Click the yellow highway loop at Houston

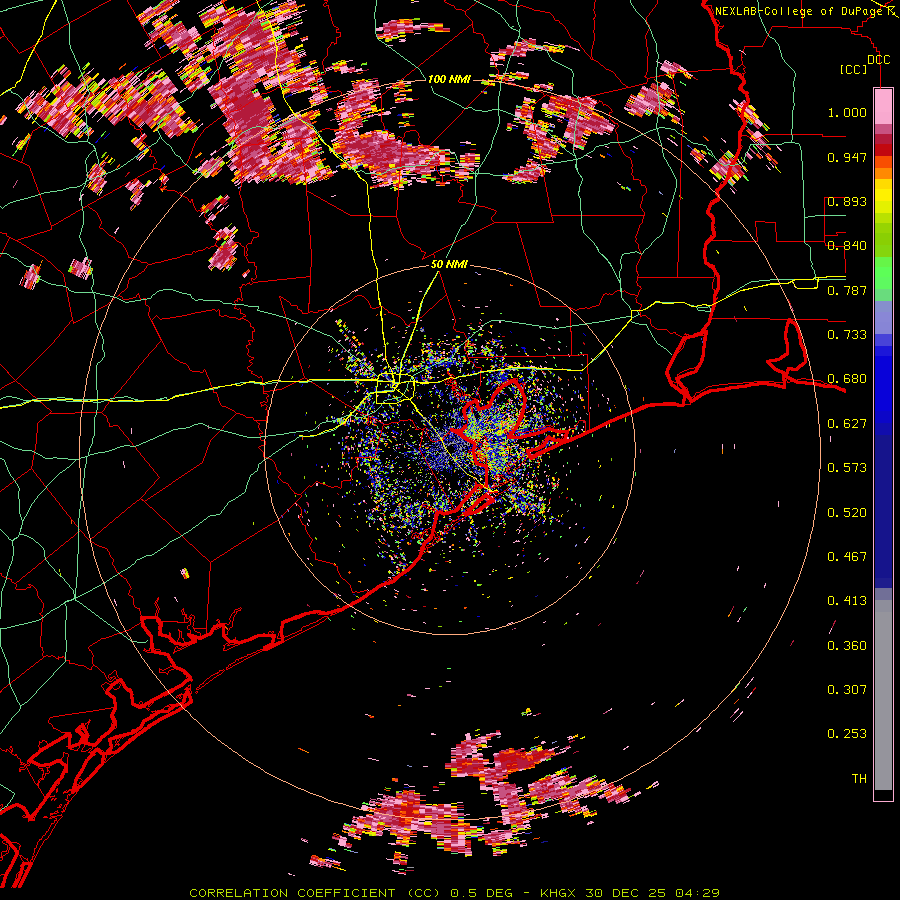(x=395, y=389)
